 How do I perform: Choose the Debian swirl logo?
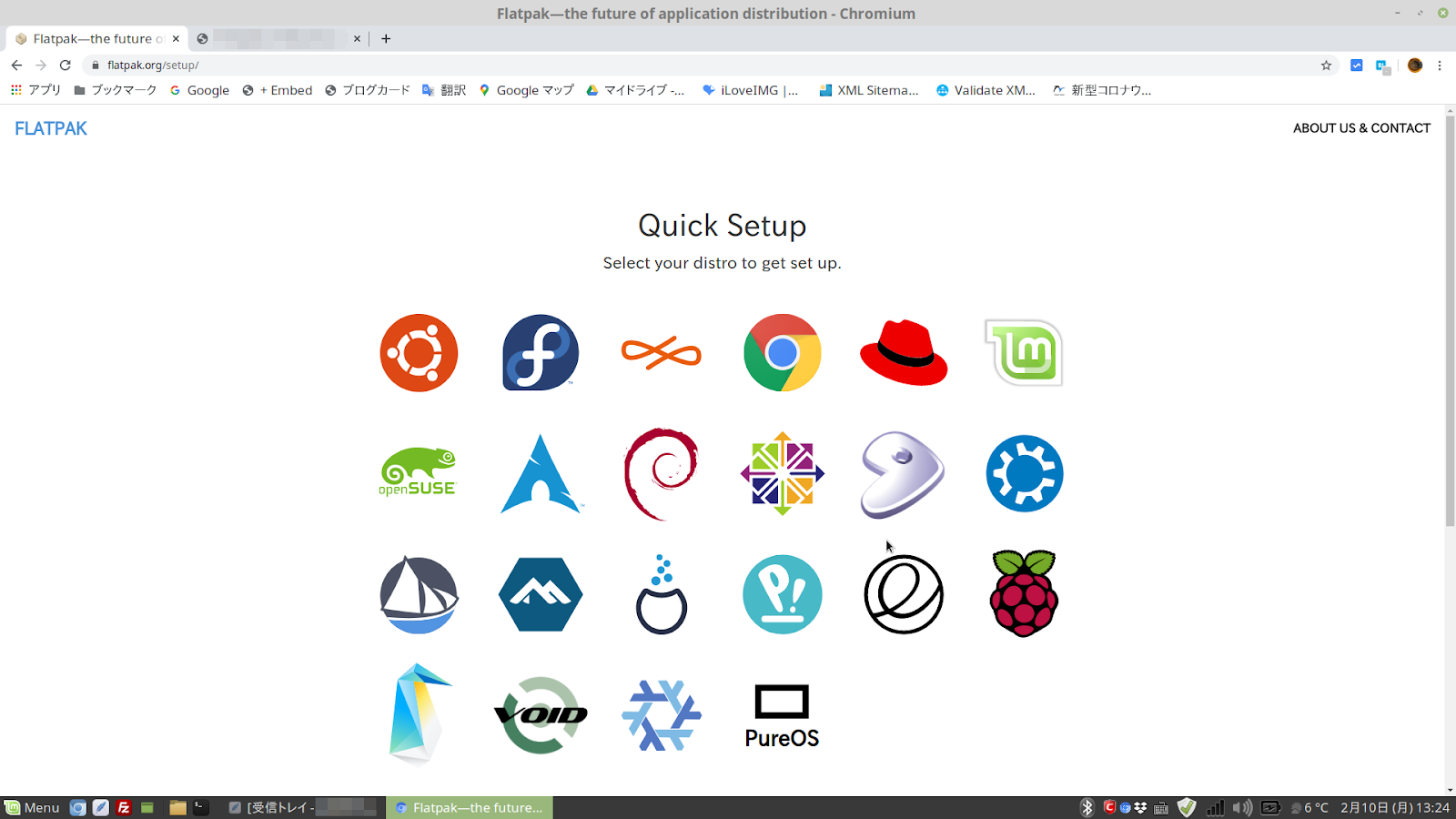[x=662, y=473]
